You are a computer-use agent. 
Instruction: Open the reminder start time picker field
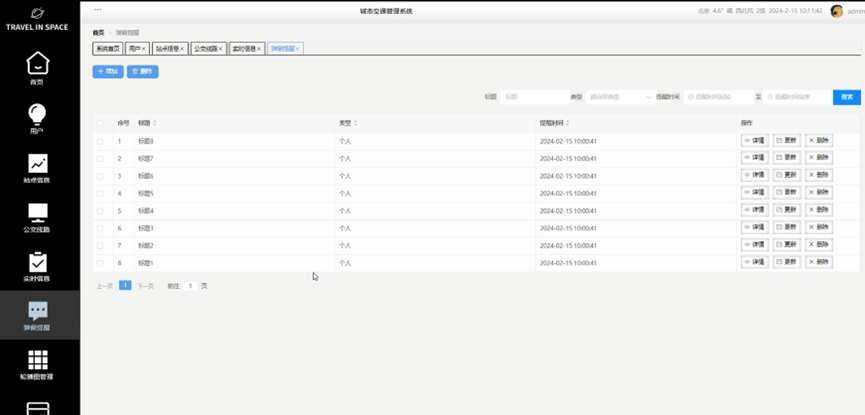click(x=718, y=97)
